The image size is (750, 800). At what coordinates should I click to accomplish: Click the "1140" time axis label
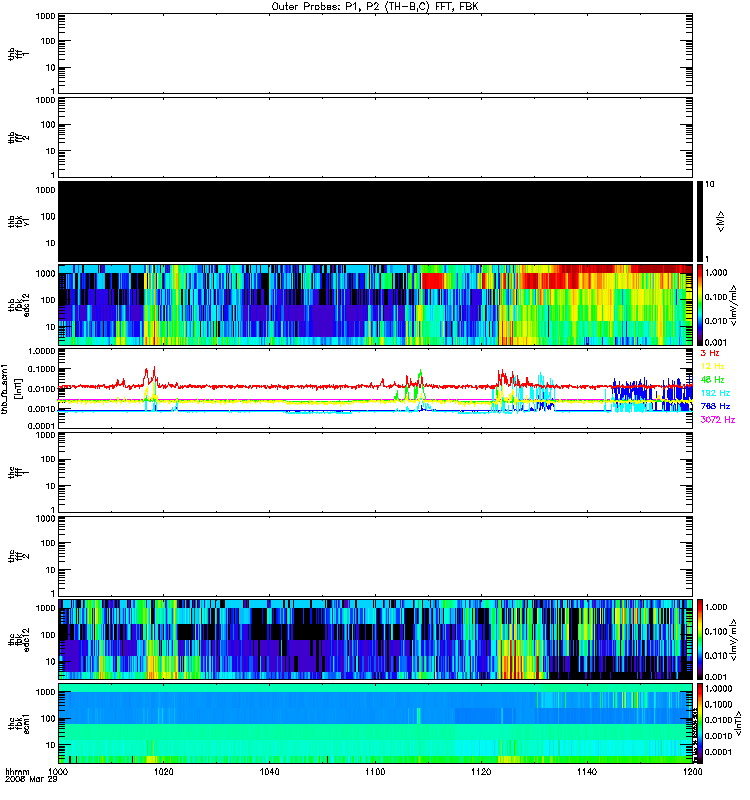587,772
